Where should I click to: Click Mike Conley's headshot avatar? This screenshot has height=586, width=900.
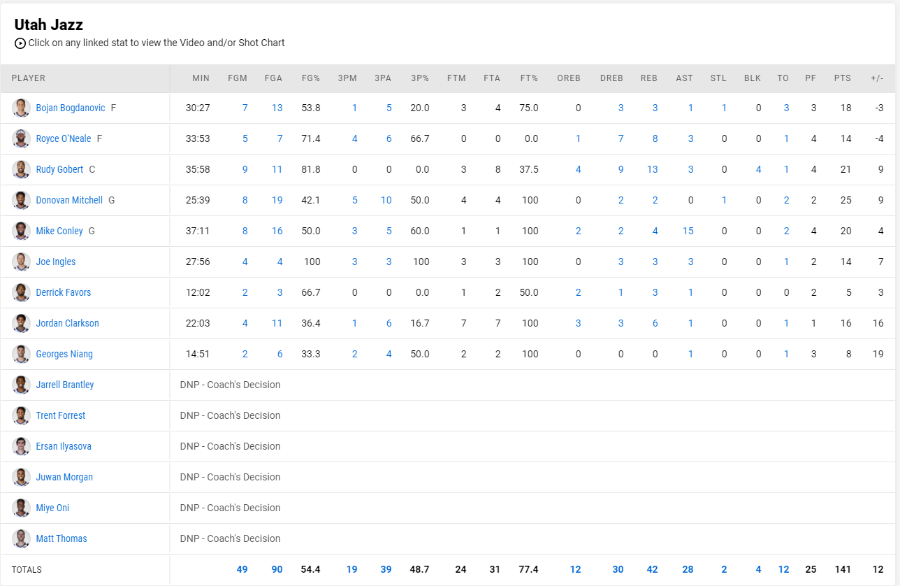21,231
